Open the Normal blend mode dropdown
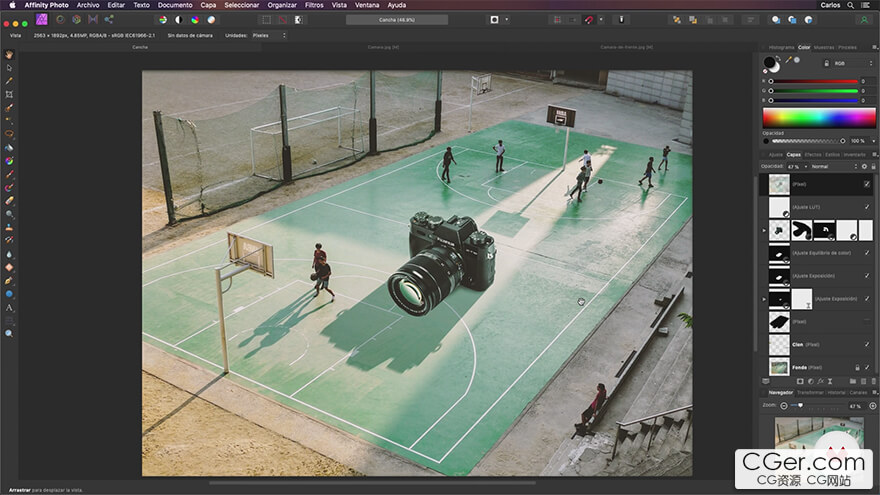The height and width of the screenshot is (495, 880). 834,167
